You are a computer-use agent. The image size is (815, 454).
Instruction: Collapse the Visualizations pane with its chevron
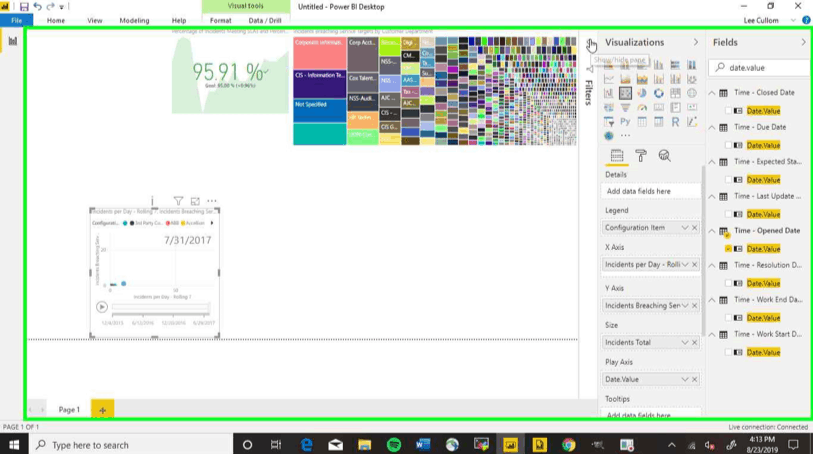point(696,42)
